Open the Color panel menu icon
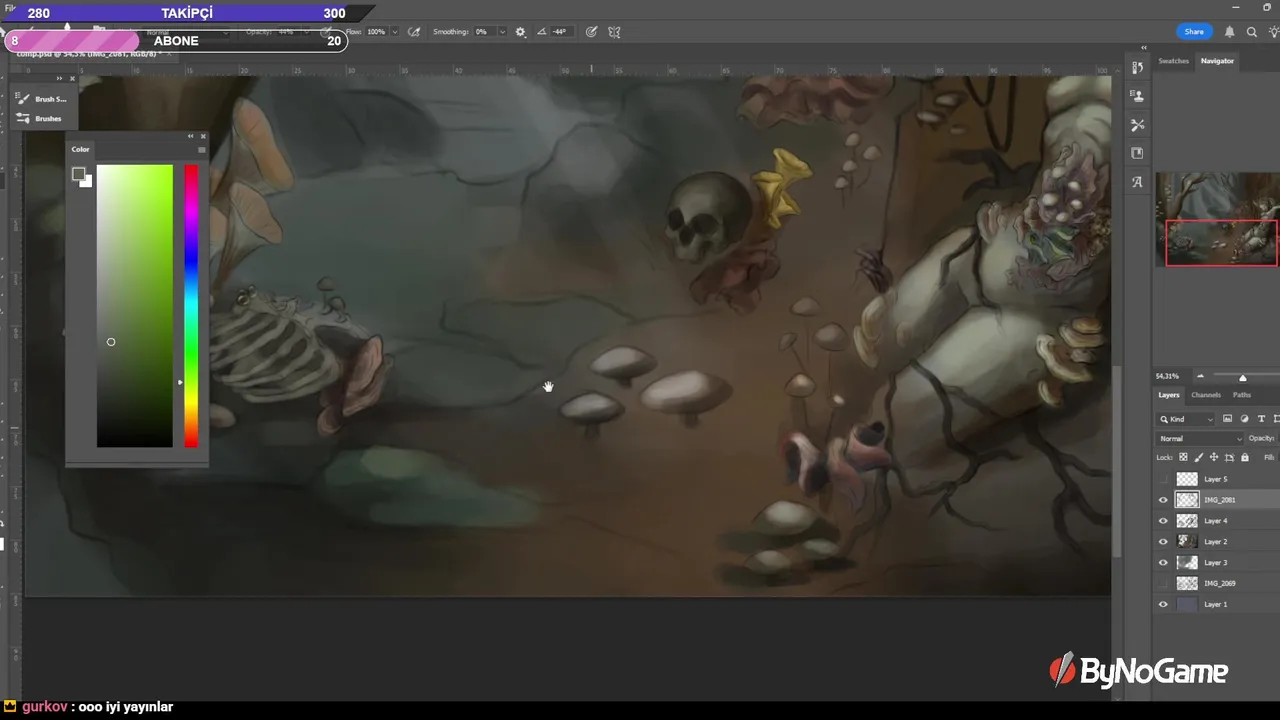1280x720 pixels. [x=201, y=150]
